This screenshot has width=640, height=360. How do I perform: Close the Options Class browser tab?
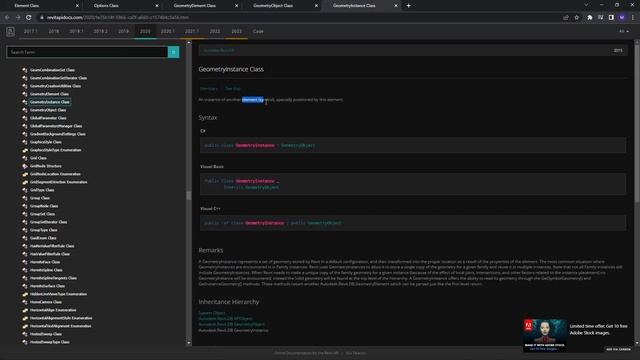point(157,6)
